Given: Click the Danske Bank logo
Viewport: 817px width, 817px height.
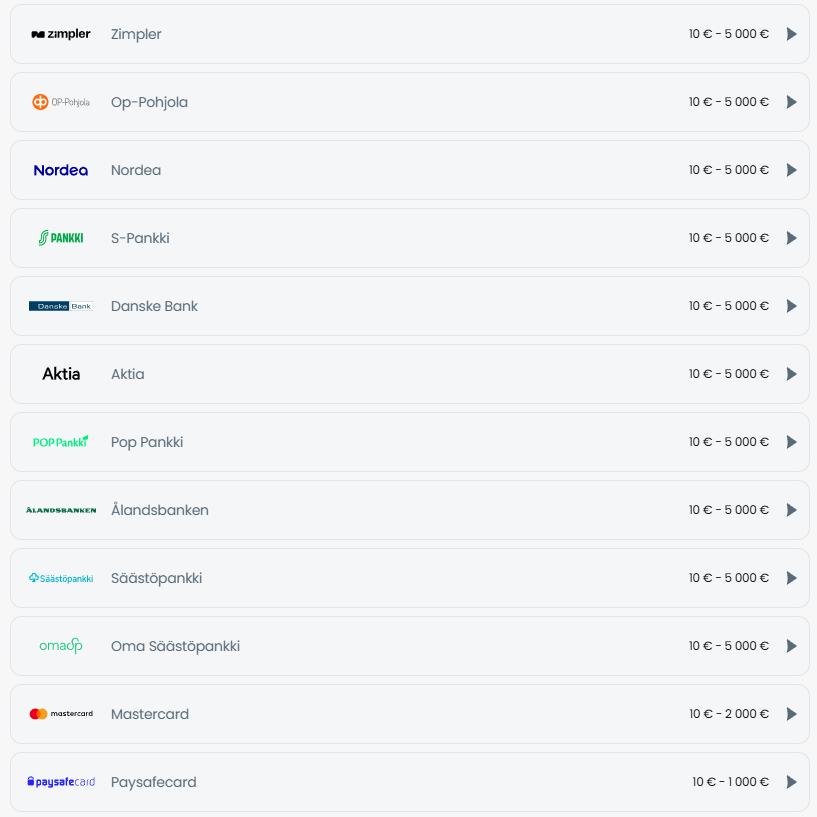Looking at the screenshot, I should (61, 306).
